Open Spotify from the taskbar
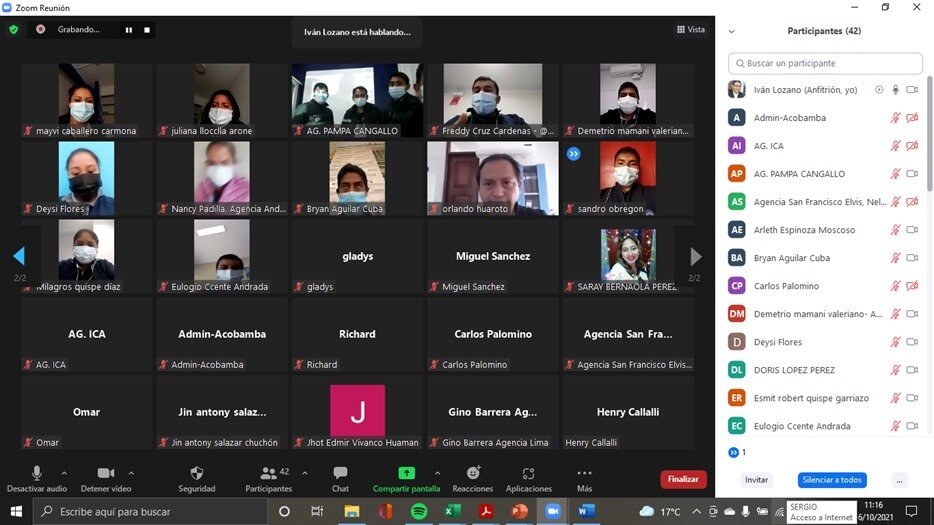The image size is (934, 525). click(x=419, y=511)
